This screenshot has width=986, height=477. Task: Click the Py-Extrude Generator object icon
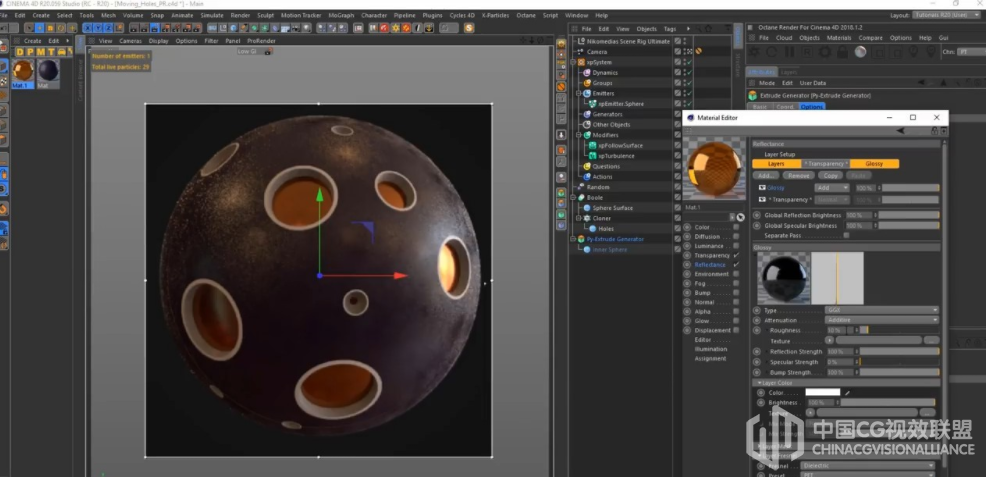pos(582,239)
